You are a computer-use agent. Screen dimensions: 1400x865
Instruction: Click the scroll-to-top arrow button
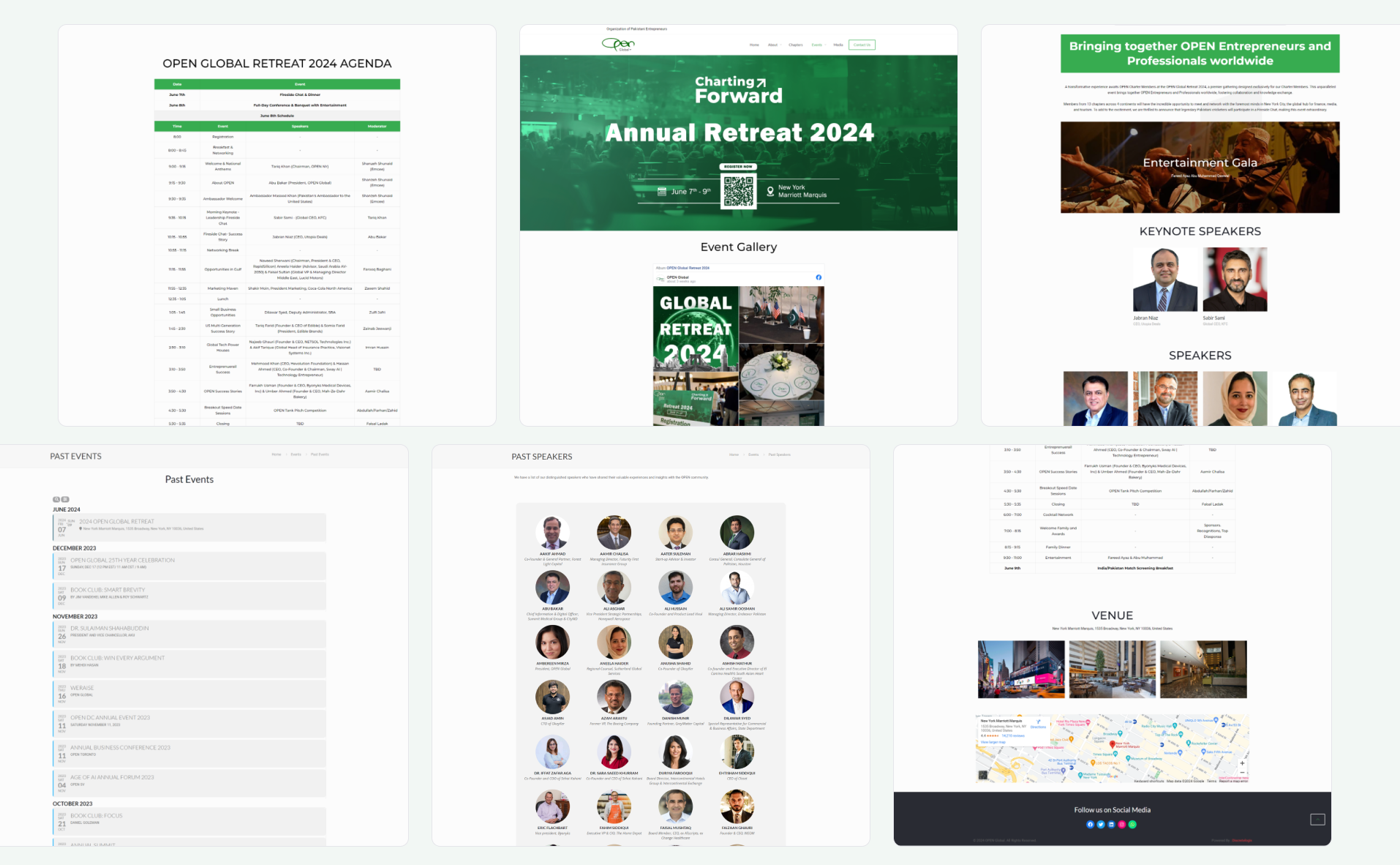(1317, 820)
